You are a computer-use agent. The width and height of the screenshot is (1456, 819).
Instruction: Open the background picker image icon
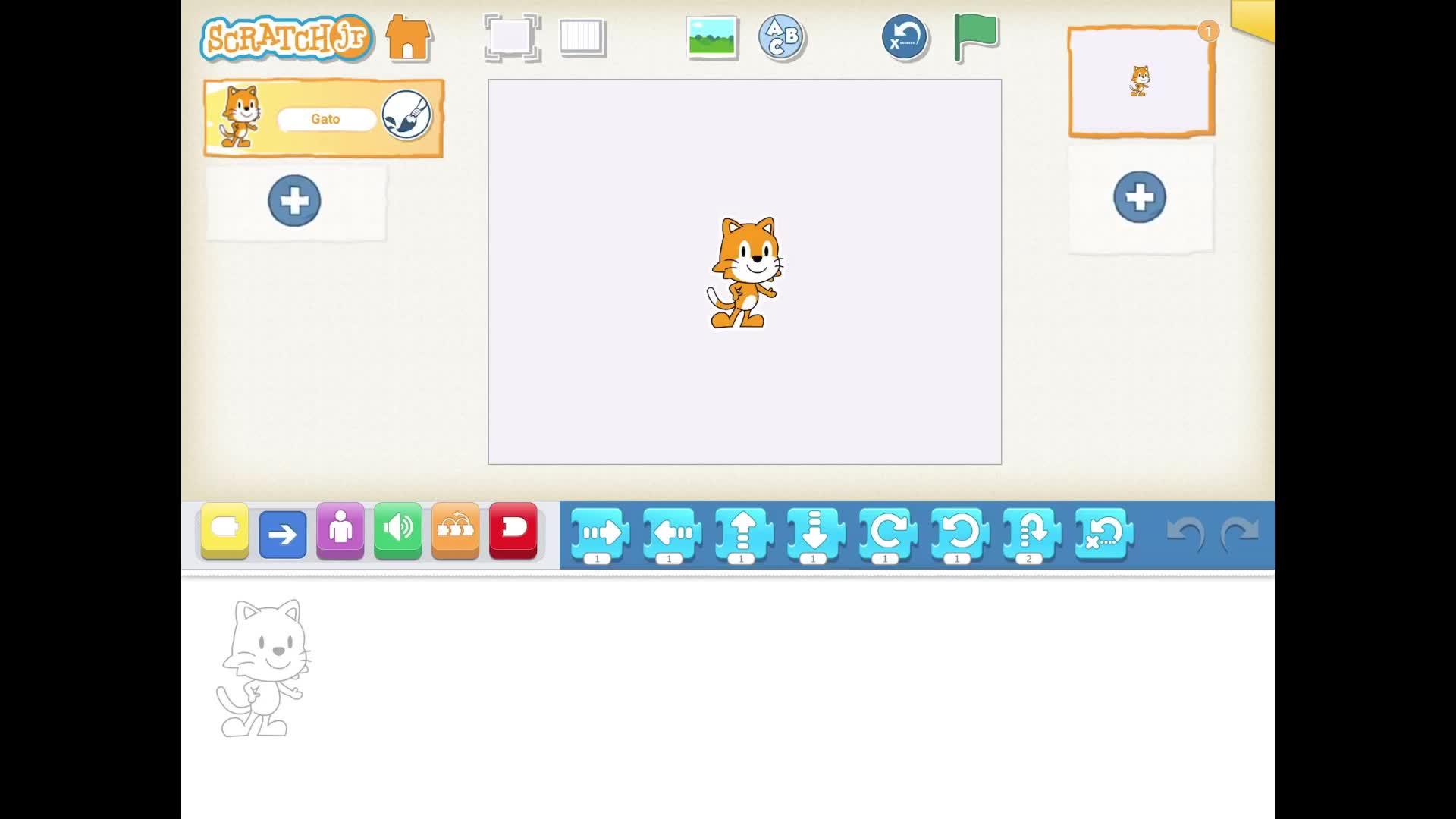click(711, 37)
